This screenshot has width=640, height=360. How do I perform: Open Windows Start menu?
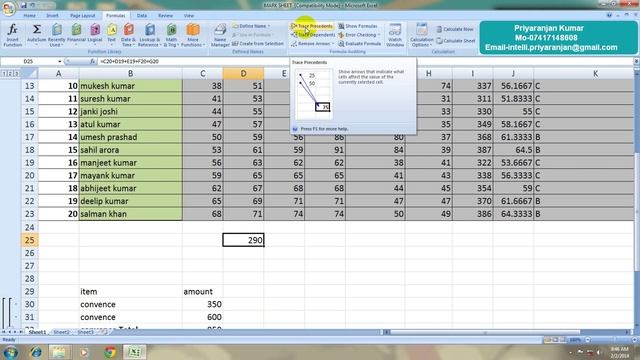[10, 352]
